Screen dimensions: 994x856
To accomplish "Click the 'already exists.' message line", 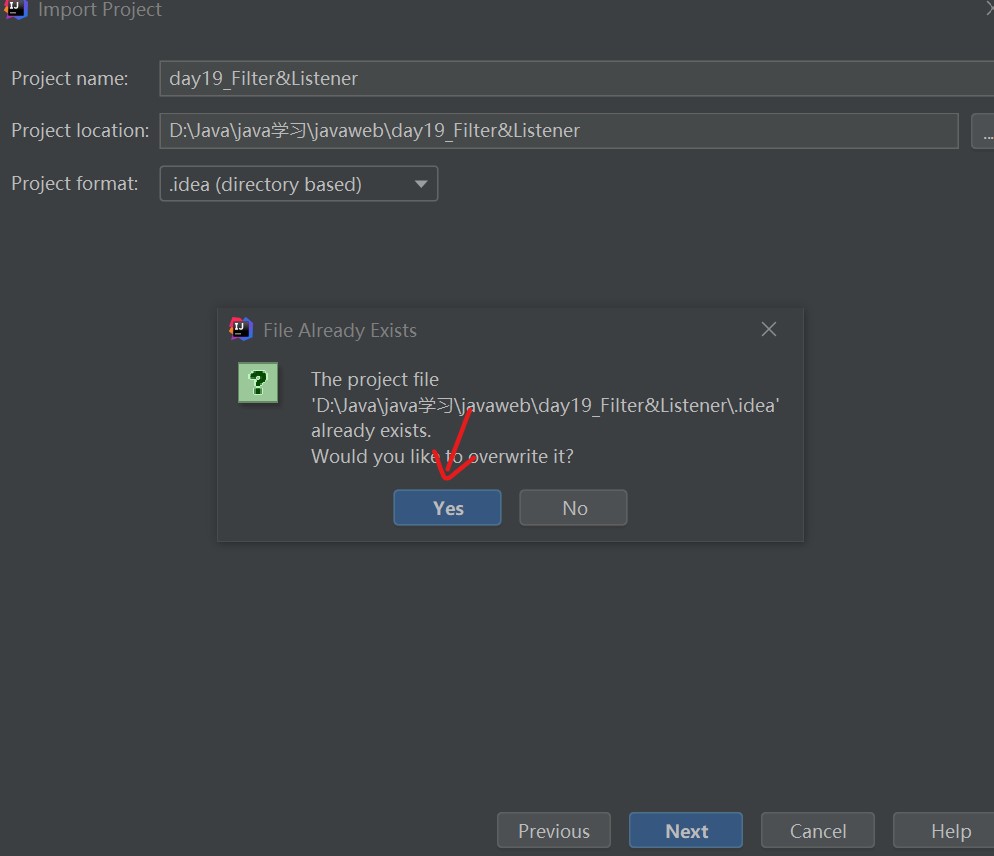I will 371,431.
